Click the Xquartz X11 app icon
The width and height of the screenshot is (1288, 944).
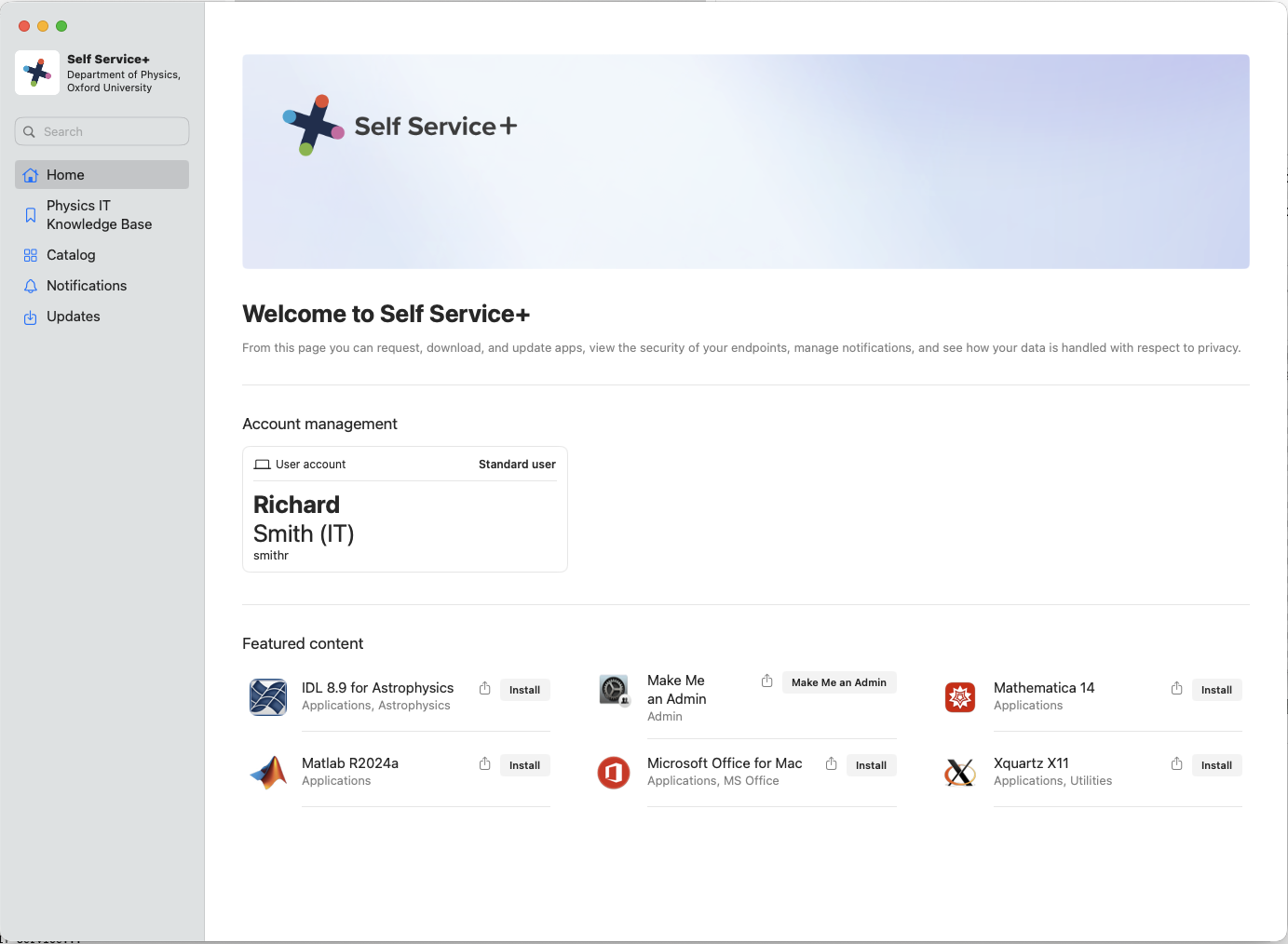[960, 772]
